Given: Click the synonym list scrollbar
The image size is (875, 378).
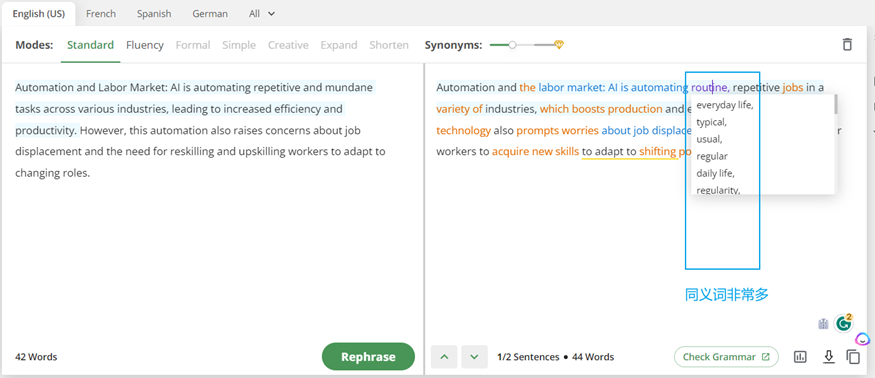Looking at the screenshot, I should (835, 105).
